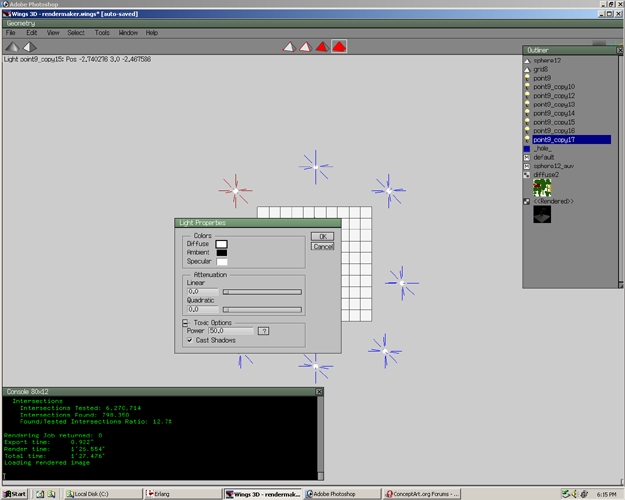The height and width of the screenshot is (500, 625).
Task: Click grid8 object triangle icon in Outliner
Action: tap(527, 70)
